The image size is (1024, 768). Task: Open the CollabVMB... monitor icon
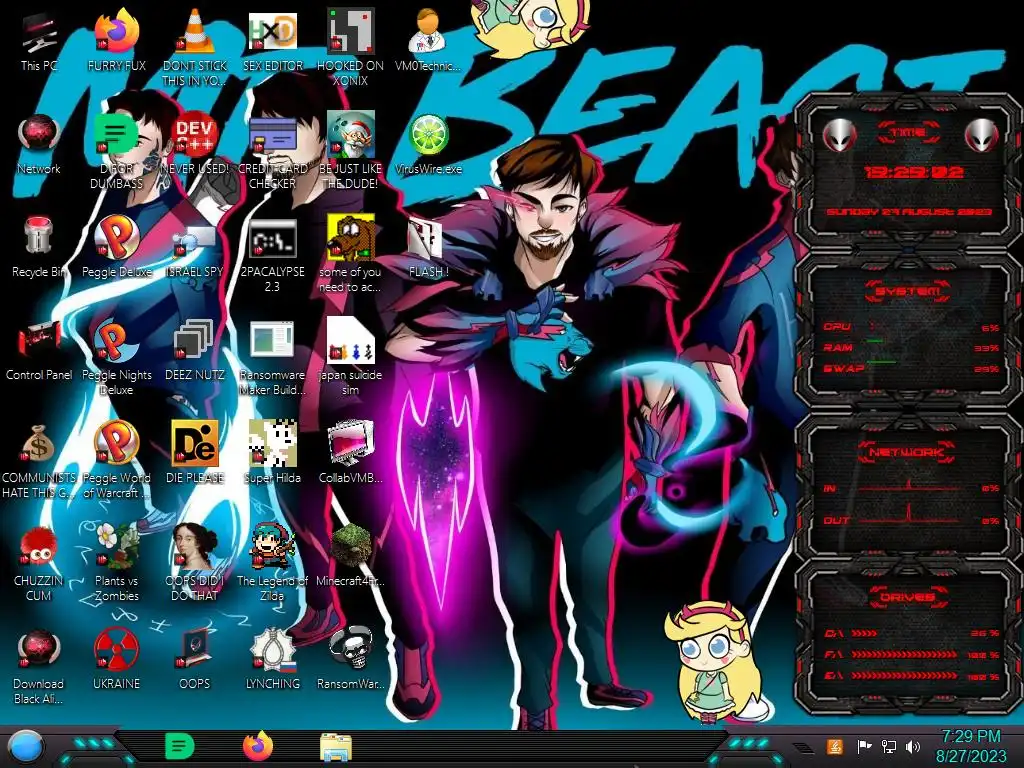[x=350, y=452]
